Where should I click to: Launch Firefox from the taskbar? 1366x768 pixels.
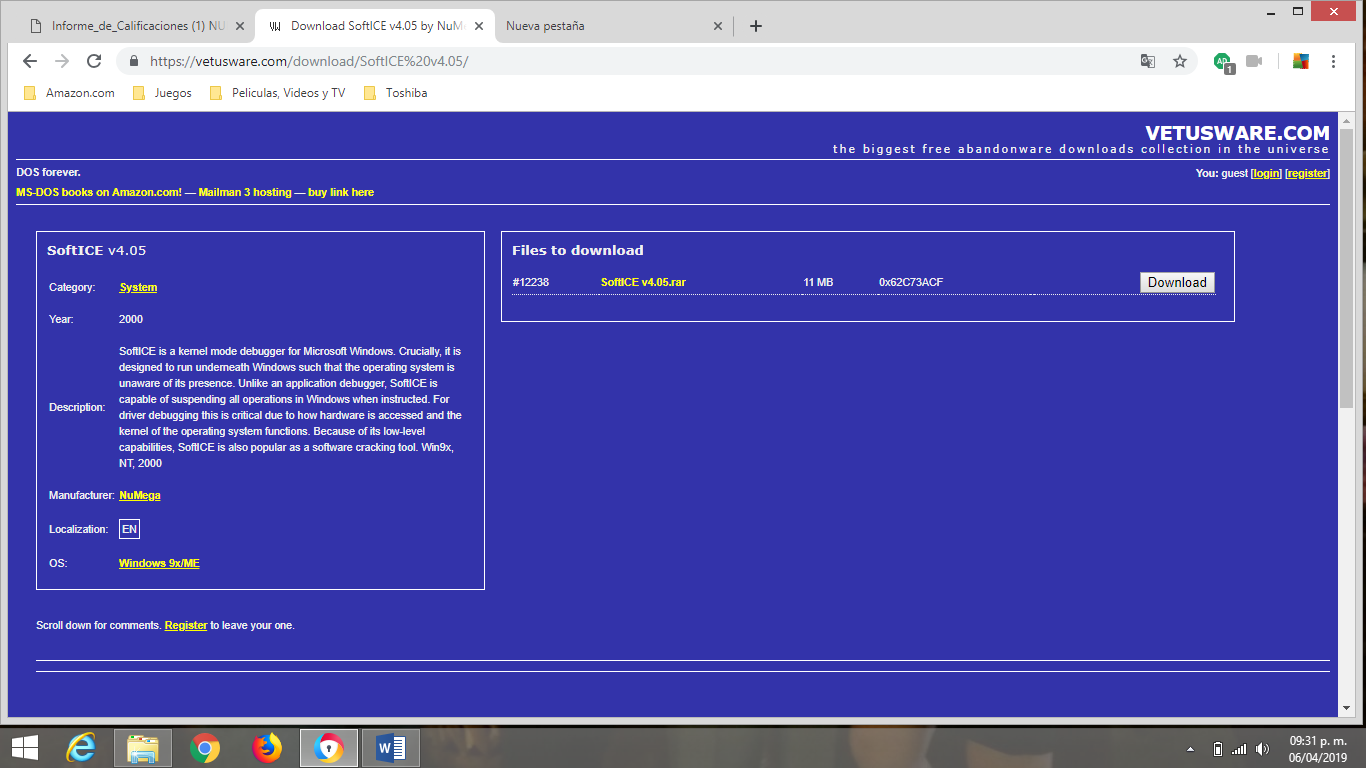(266, 747)
